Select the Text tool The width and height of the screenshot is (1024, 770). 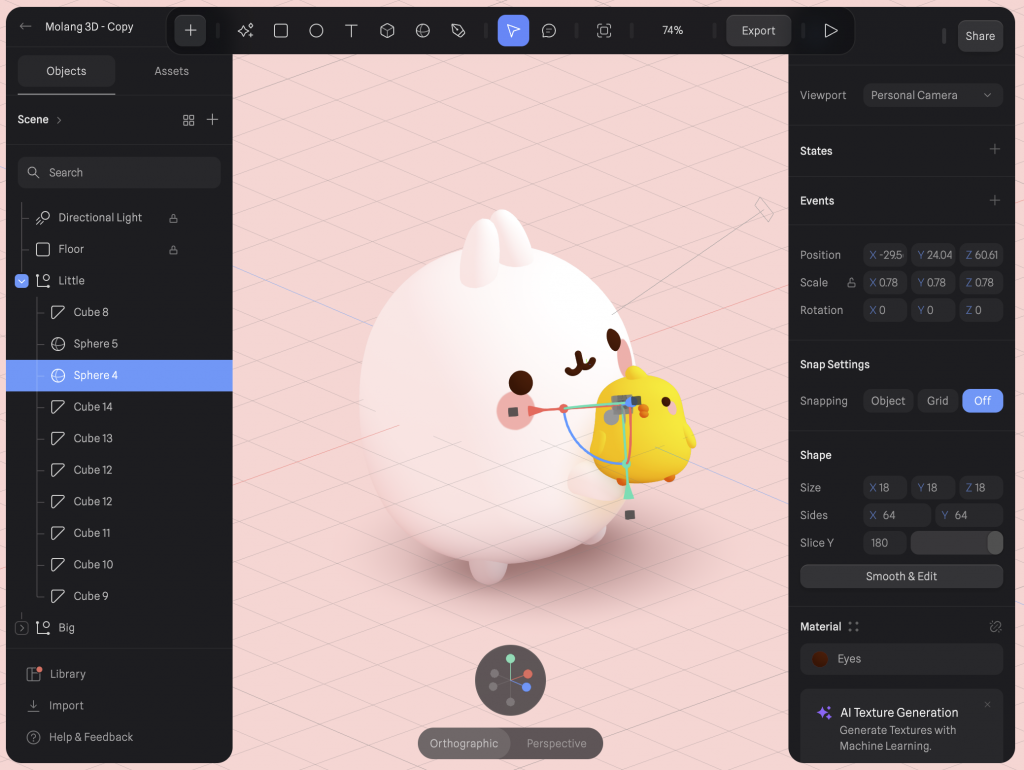(351, 31)
